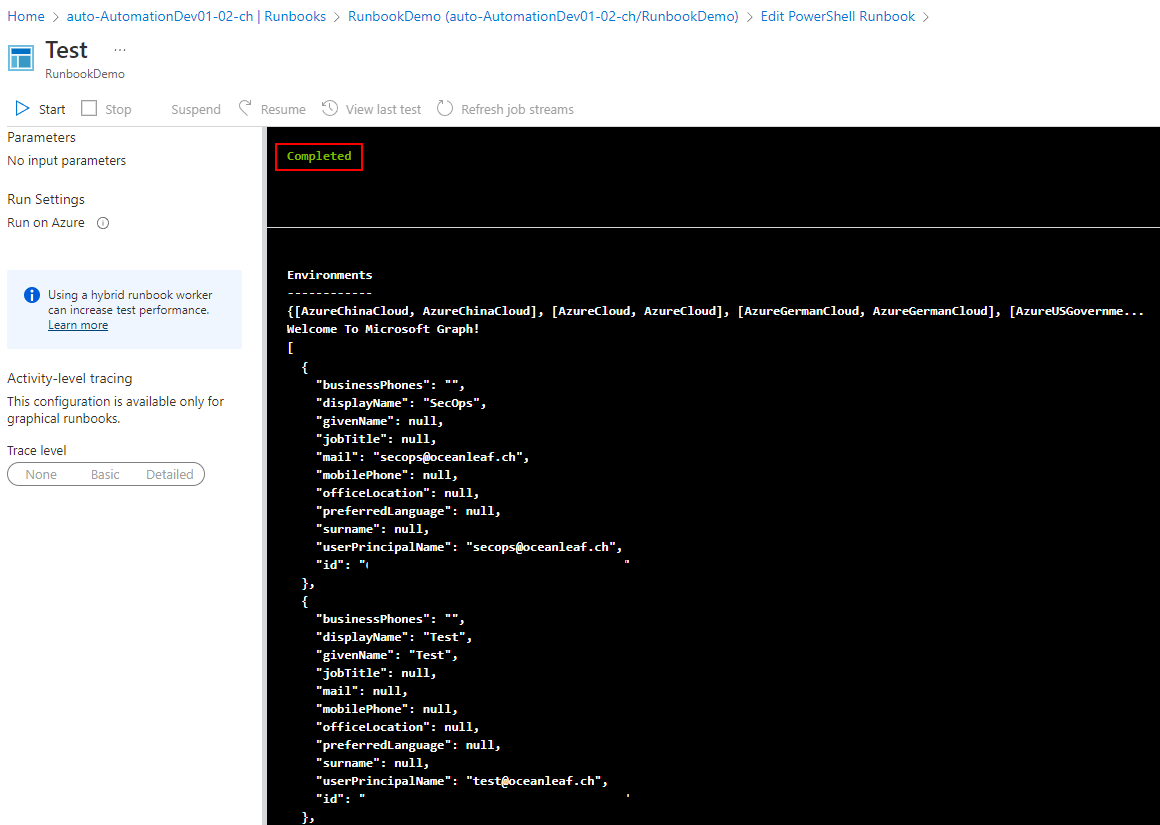Image resolution: width=1160 pixels, height=825 pixels.
Task: Click the mail null line in Test user
Action: [x=362, y=690]
